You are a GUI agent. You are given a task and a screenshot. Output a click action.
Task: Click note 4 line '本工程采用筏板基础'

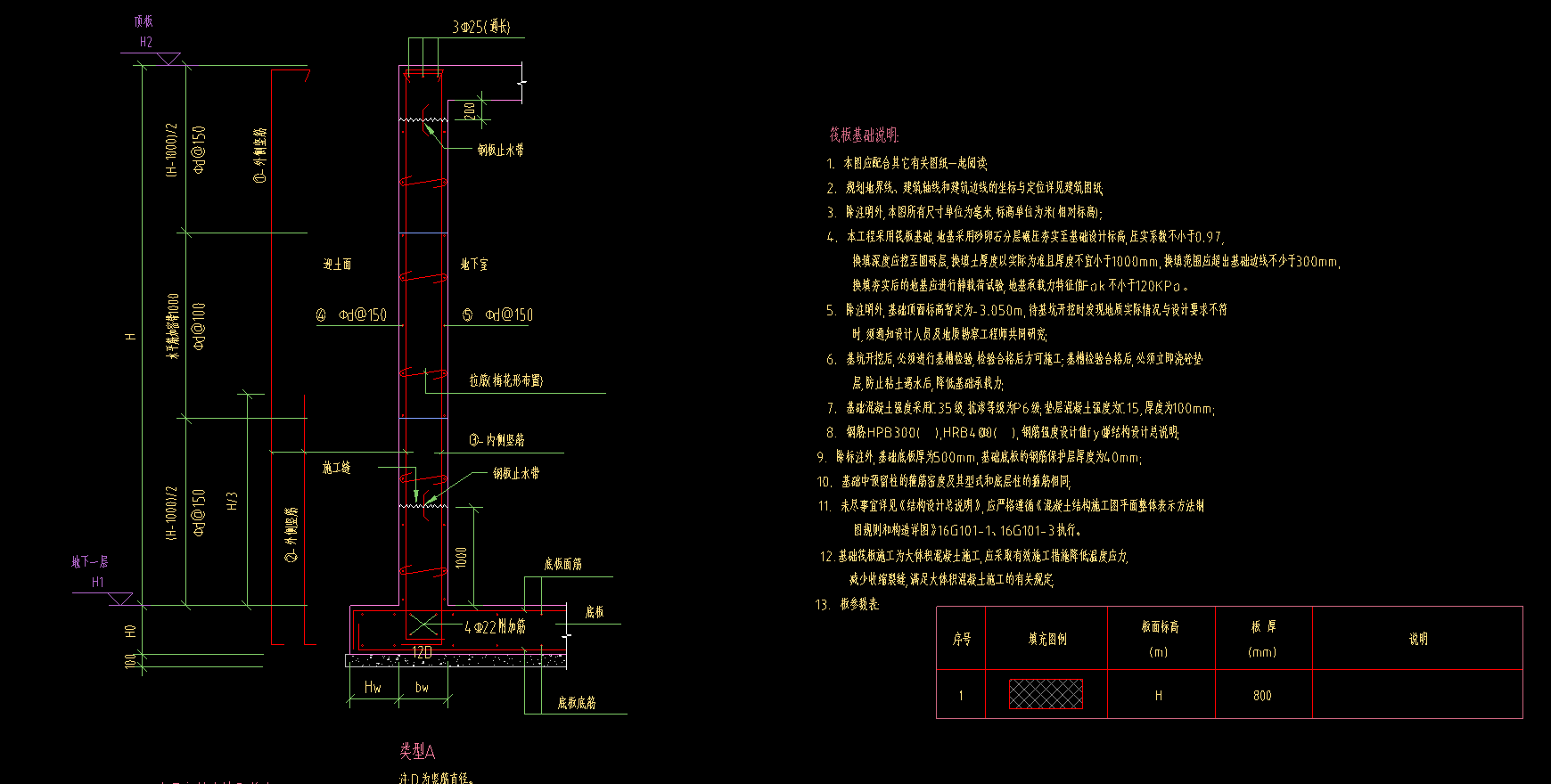click(1035, 237)
